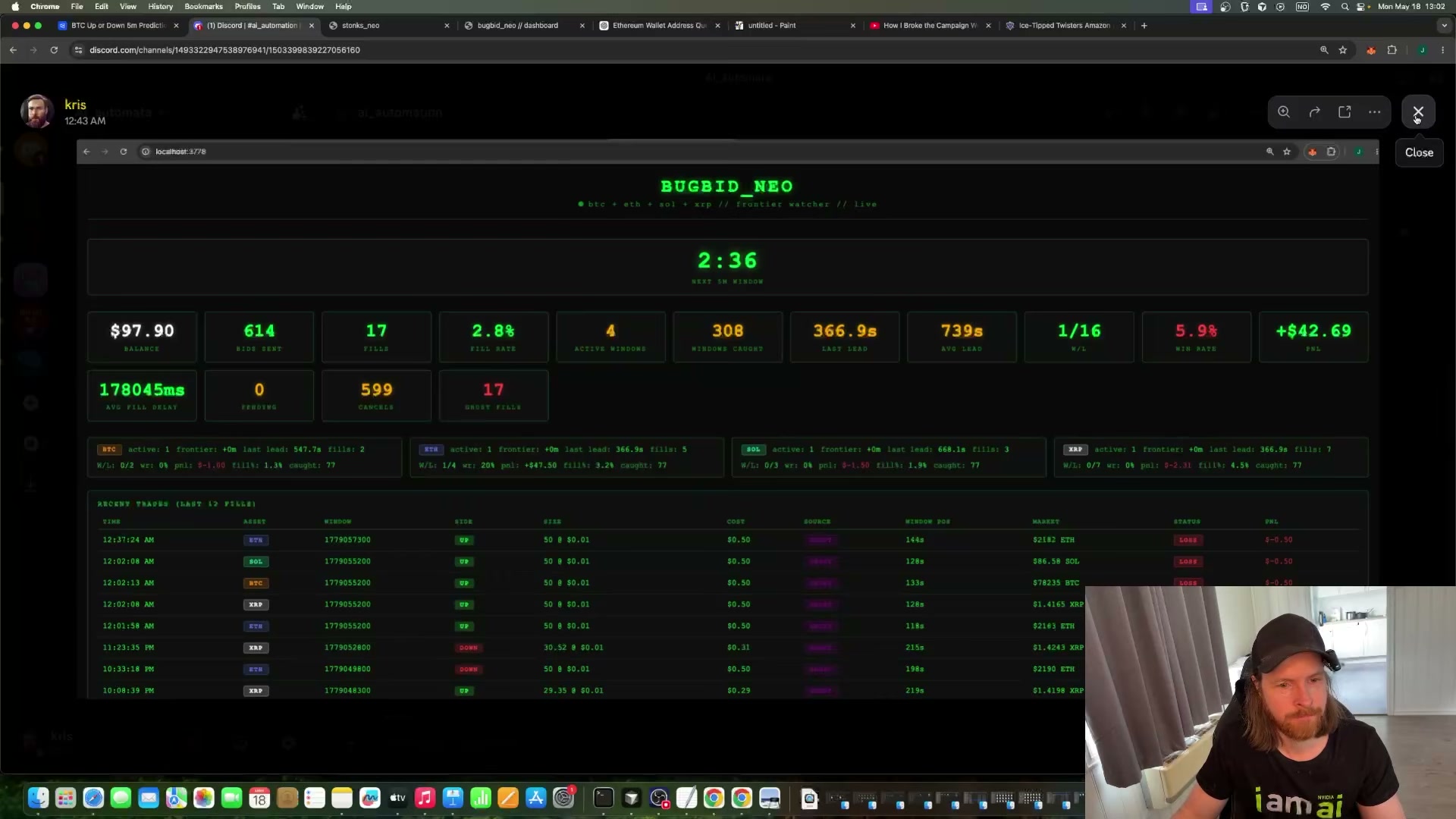View site information icon beside URL
Viewport: 1456px width, 819px height.
click(77, 50)
